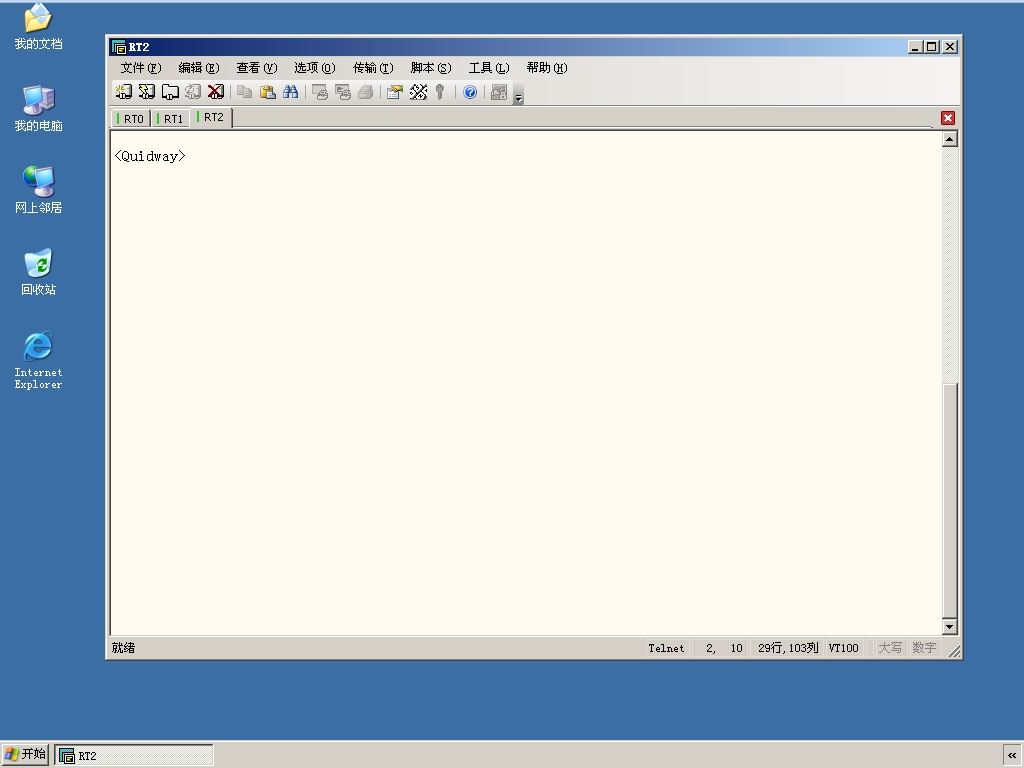The width and height of the screenshot is (1024, 768).
Task: Minimize the RT2 window
Action: point(915,47)
